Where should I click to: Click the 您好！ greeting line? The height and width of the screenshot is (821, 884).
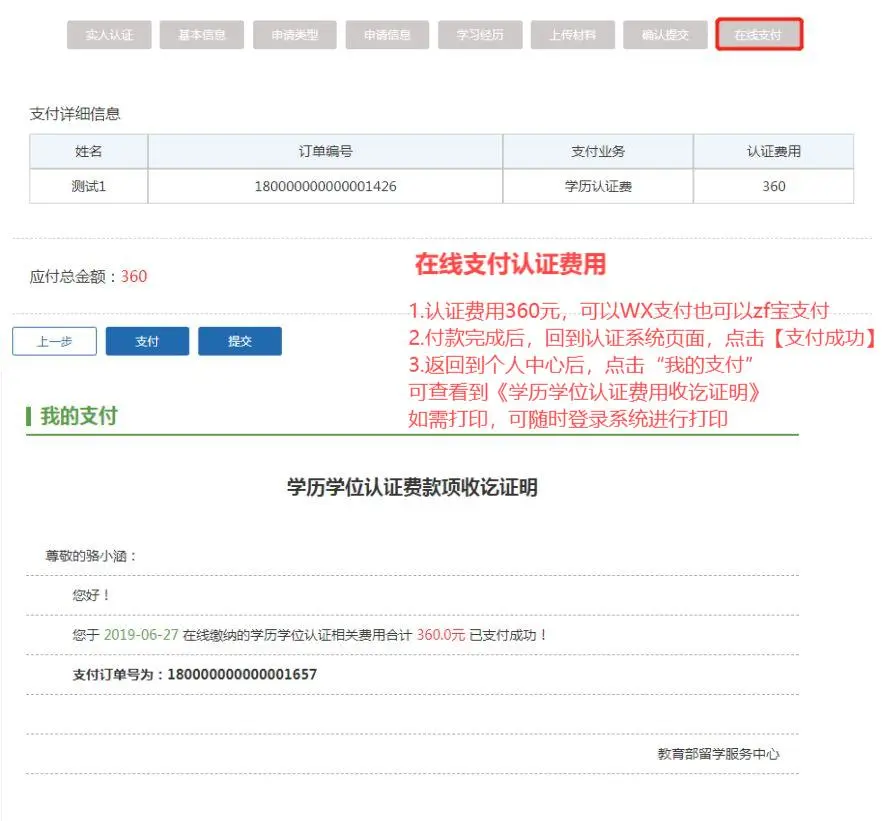(x=91, y=595)
